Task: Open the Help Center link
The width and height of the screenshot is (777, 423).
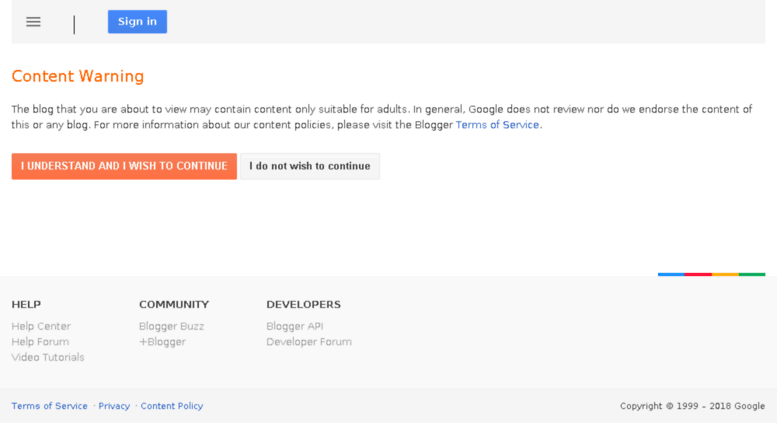Action: click(41, 326)
